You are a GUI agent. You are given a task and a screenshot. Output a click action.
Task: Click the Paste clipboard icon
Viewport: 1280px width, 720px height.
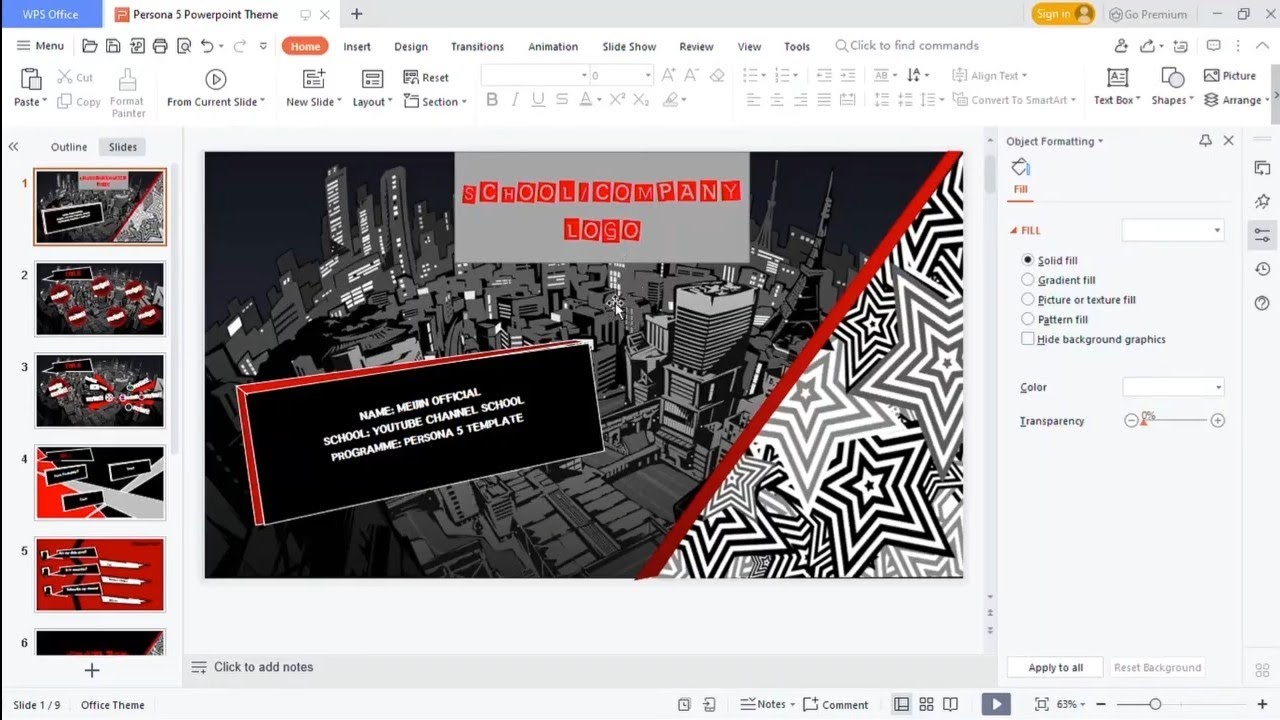(x=31, y=79)
